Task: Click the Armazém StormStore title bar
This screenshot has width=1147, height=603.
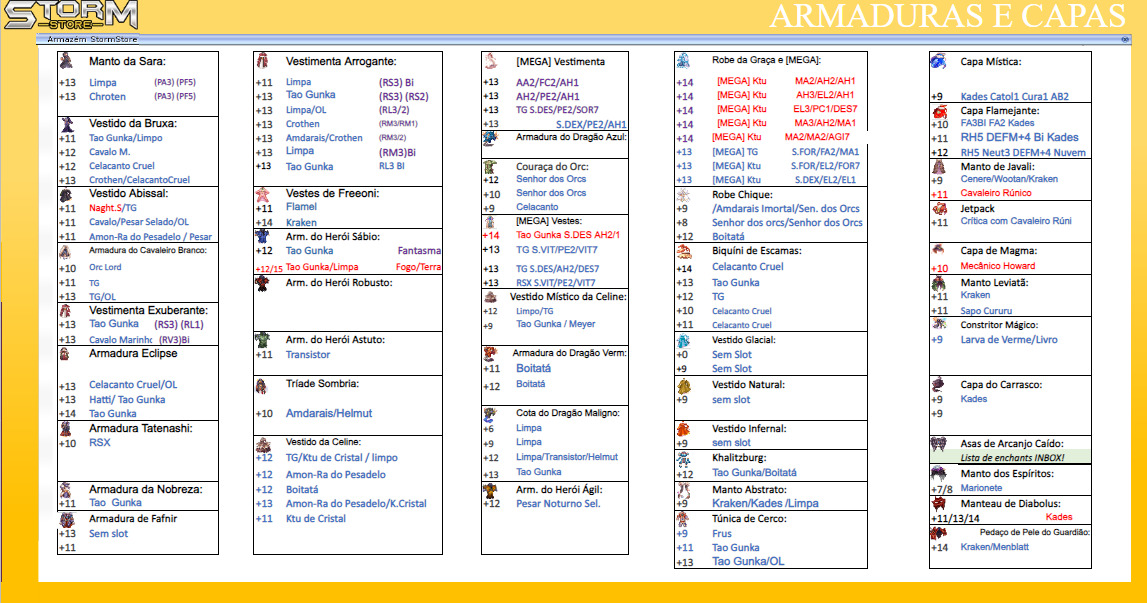Action: pos(580,39)
